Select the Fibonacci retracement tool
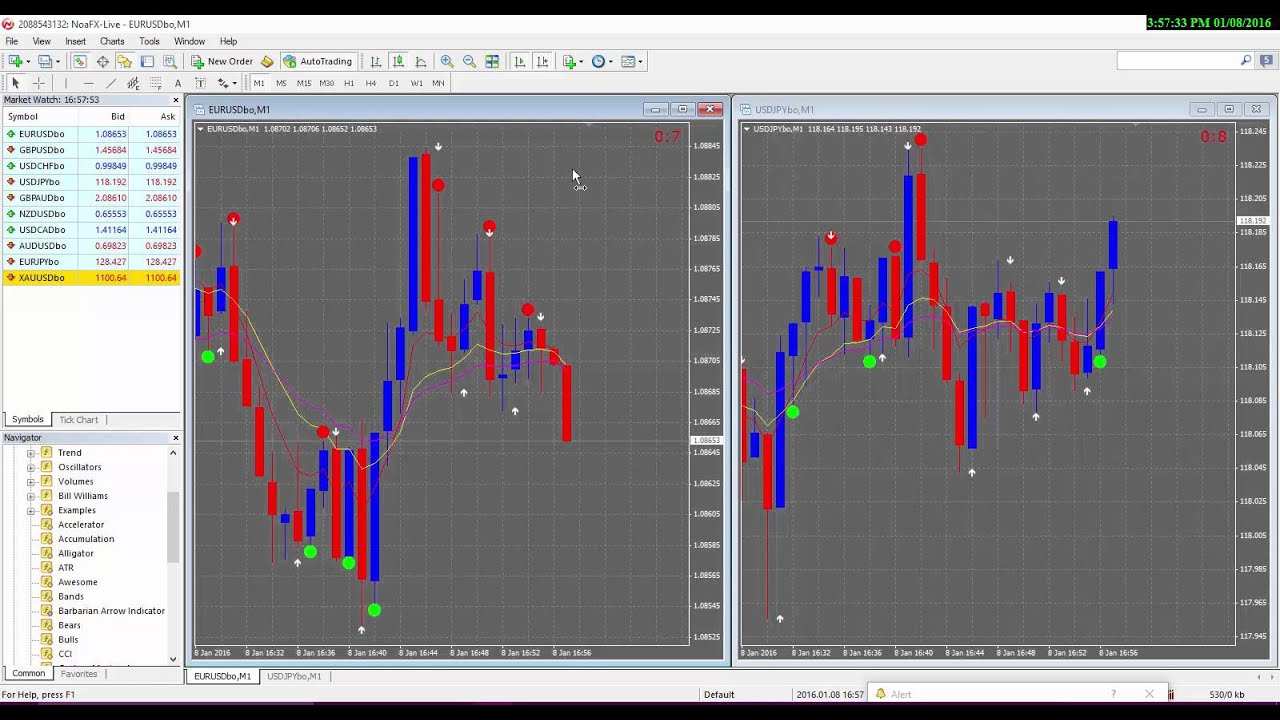 pyautogui.click(x=155, y=83)
